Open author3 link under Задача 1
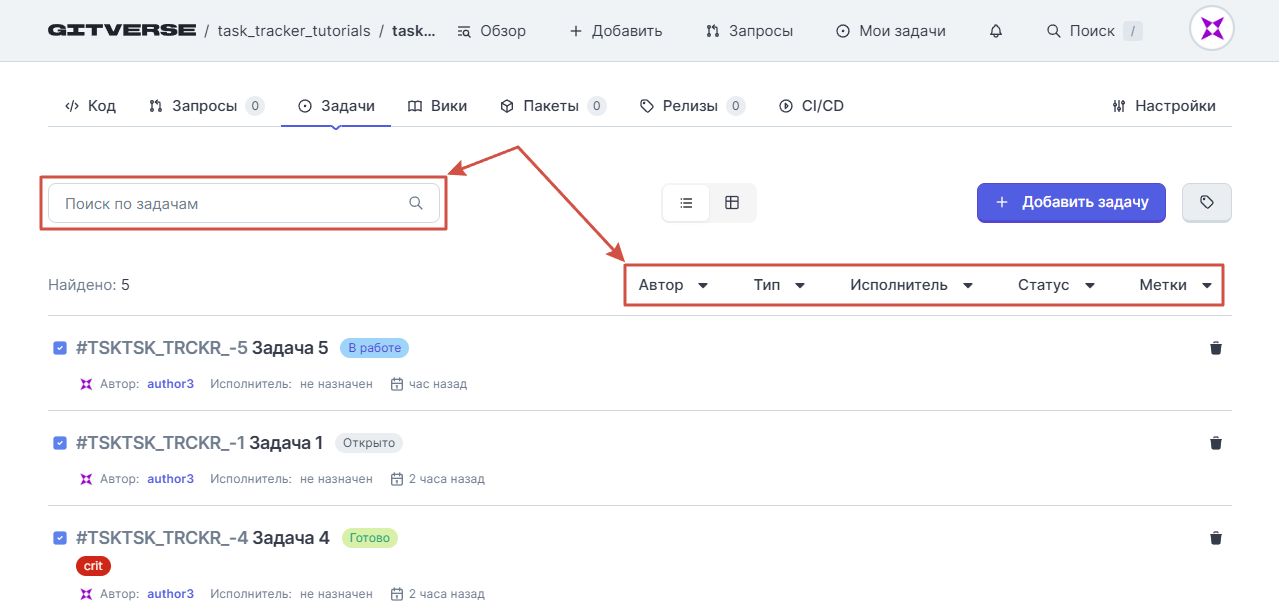1279x610 pixels. pos(171,479)
